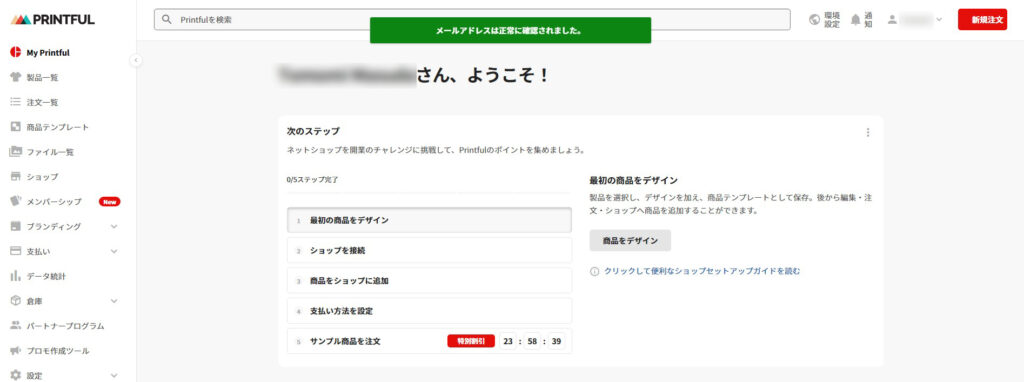The height and width of the screenshot is (382, 1024).
Task: Click the 設定 gear icon
Action: click(16, 375)
